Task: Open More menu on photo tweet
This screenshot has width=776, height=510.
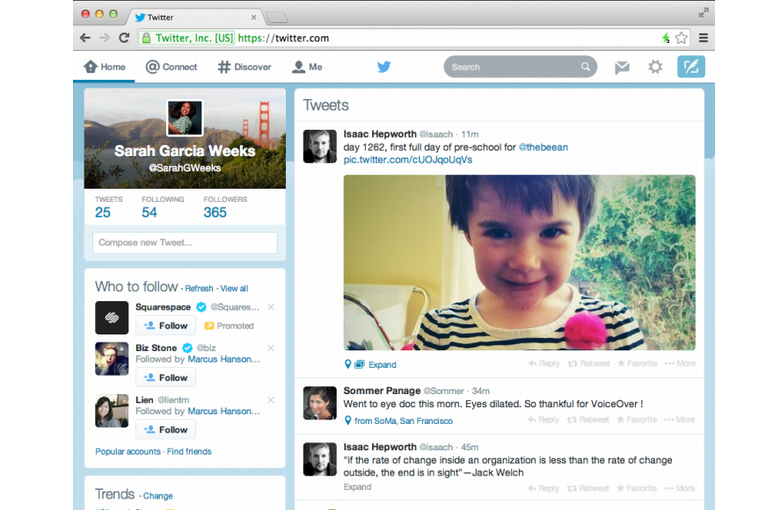Action: tap(680, 364)
